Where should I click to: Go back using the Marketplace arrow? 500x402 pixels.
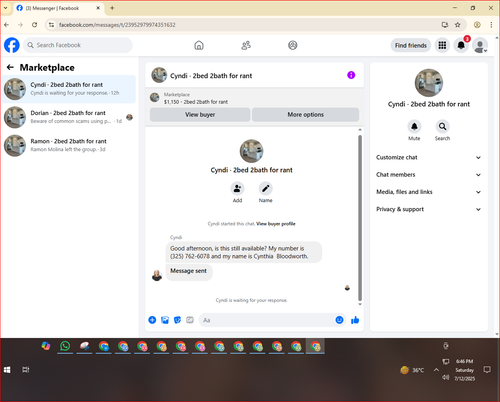click(x=10, y=67)
